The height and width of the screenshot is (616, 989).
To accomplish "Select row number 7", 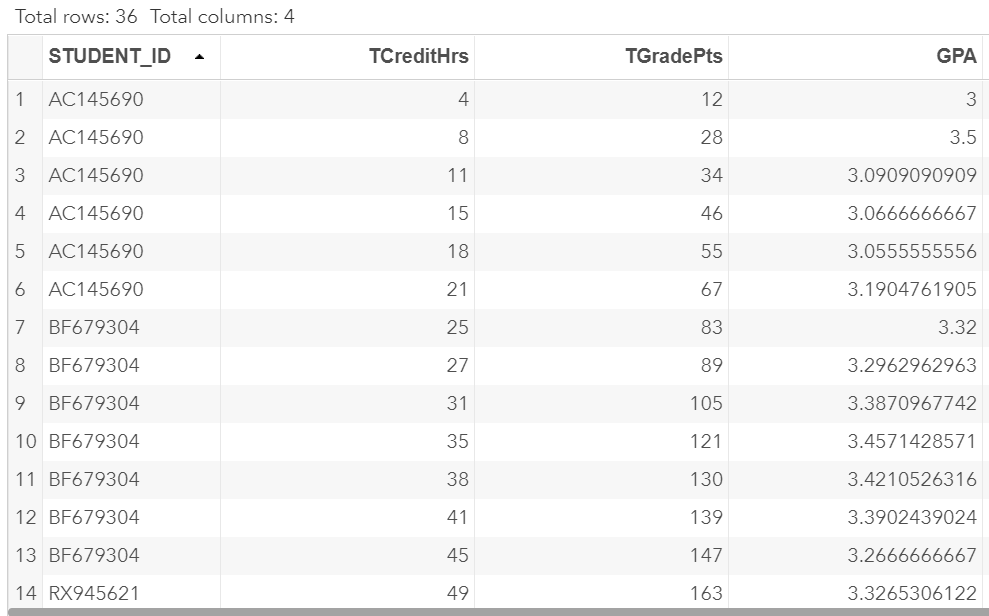I will [x=20, y=327].
